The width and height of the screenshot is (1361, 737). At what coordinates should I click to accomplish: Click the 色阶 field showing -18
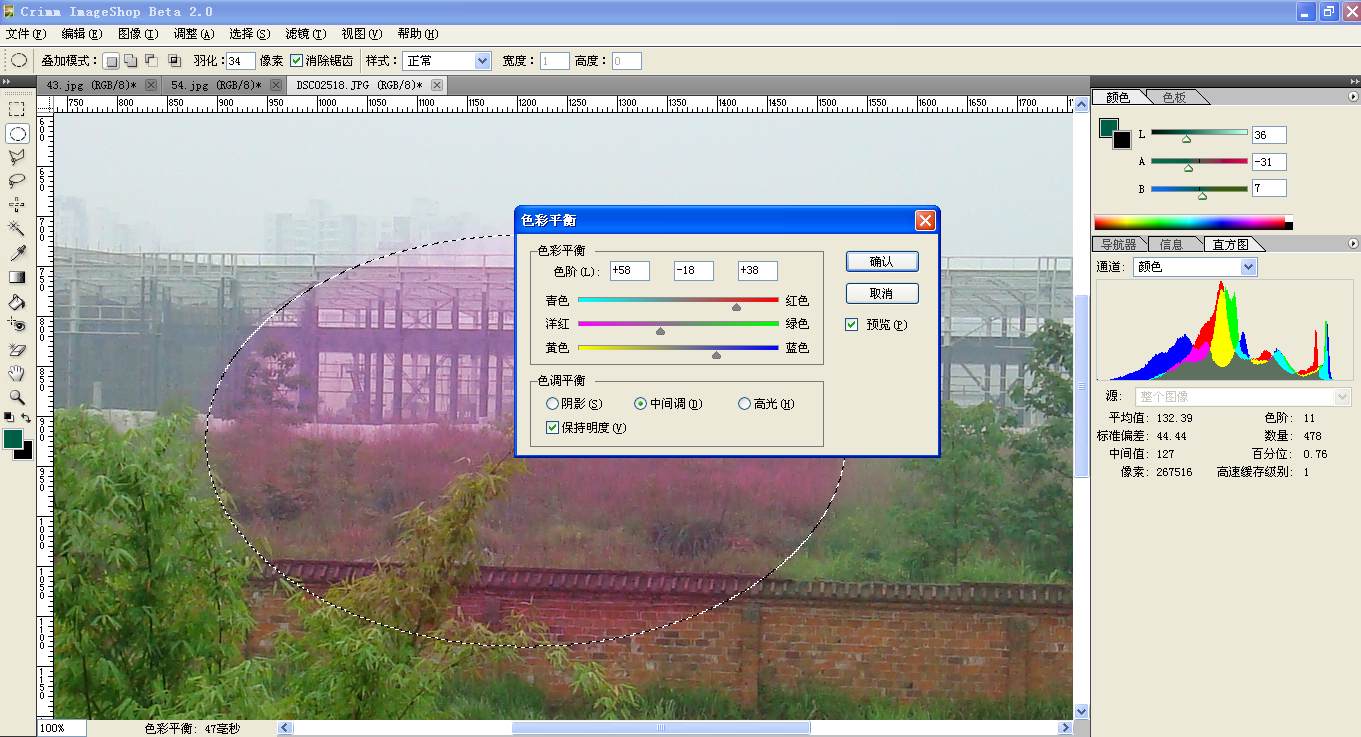(x=693, y=271)
